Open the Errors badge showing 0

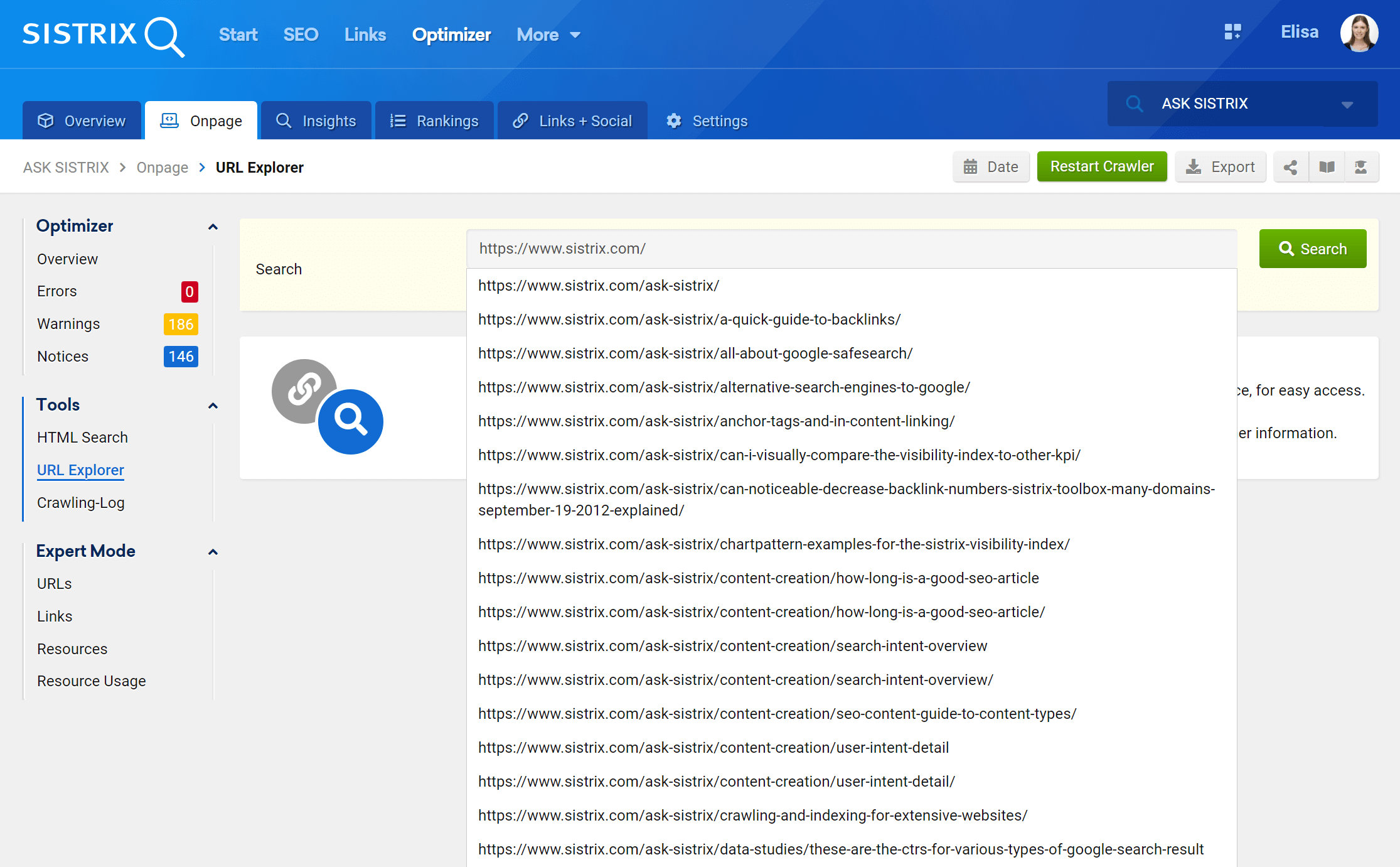pyautogui.click(x=190, y=292)
